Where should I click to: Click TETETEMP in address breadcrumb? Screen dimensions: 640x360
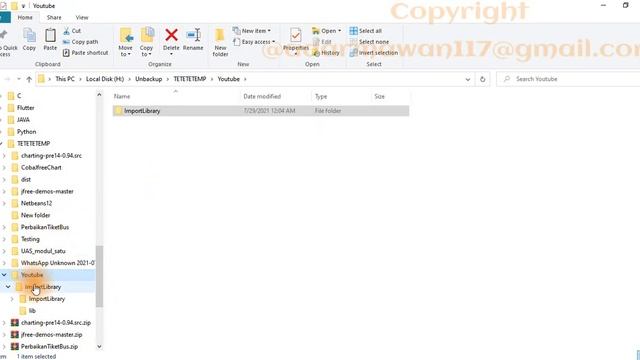click(x=190, y=79)
